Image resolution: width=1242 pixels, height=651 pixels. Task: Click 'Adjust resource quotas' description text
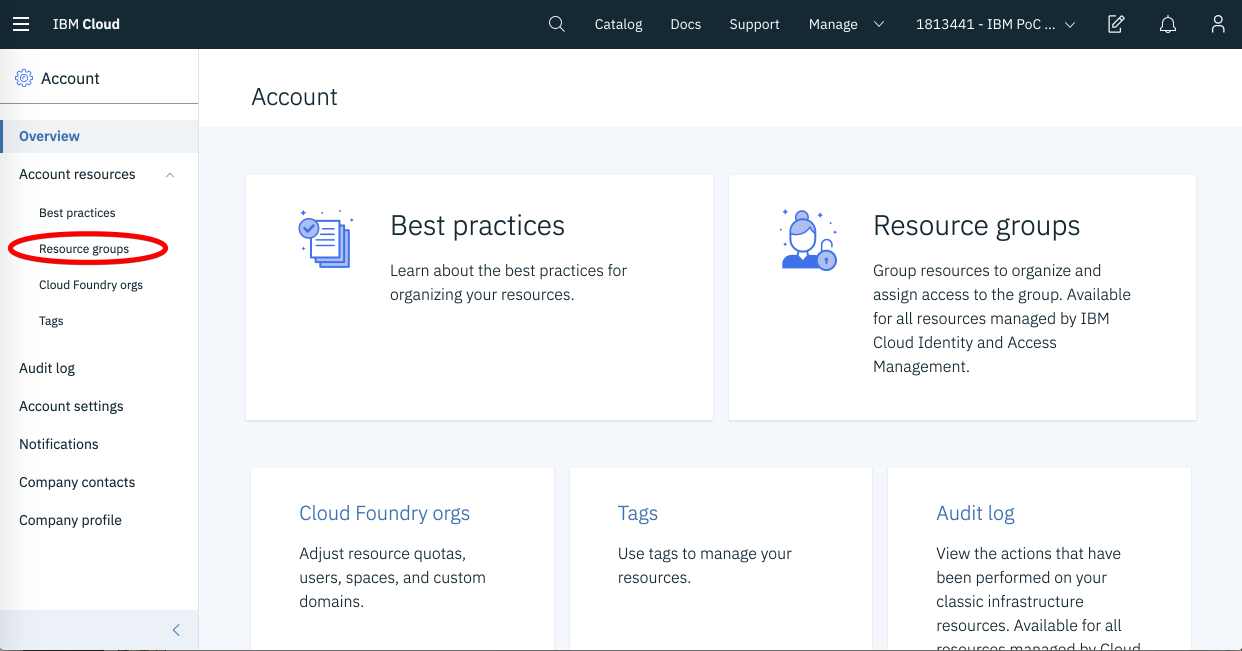tap(393, 578)
